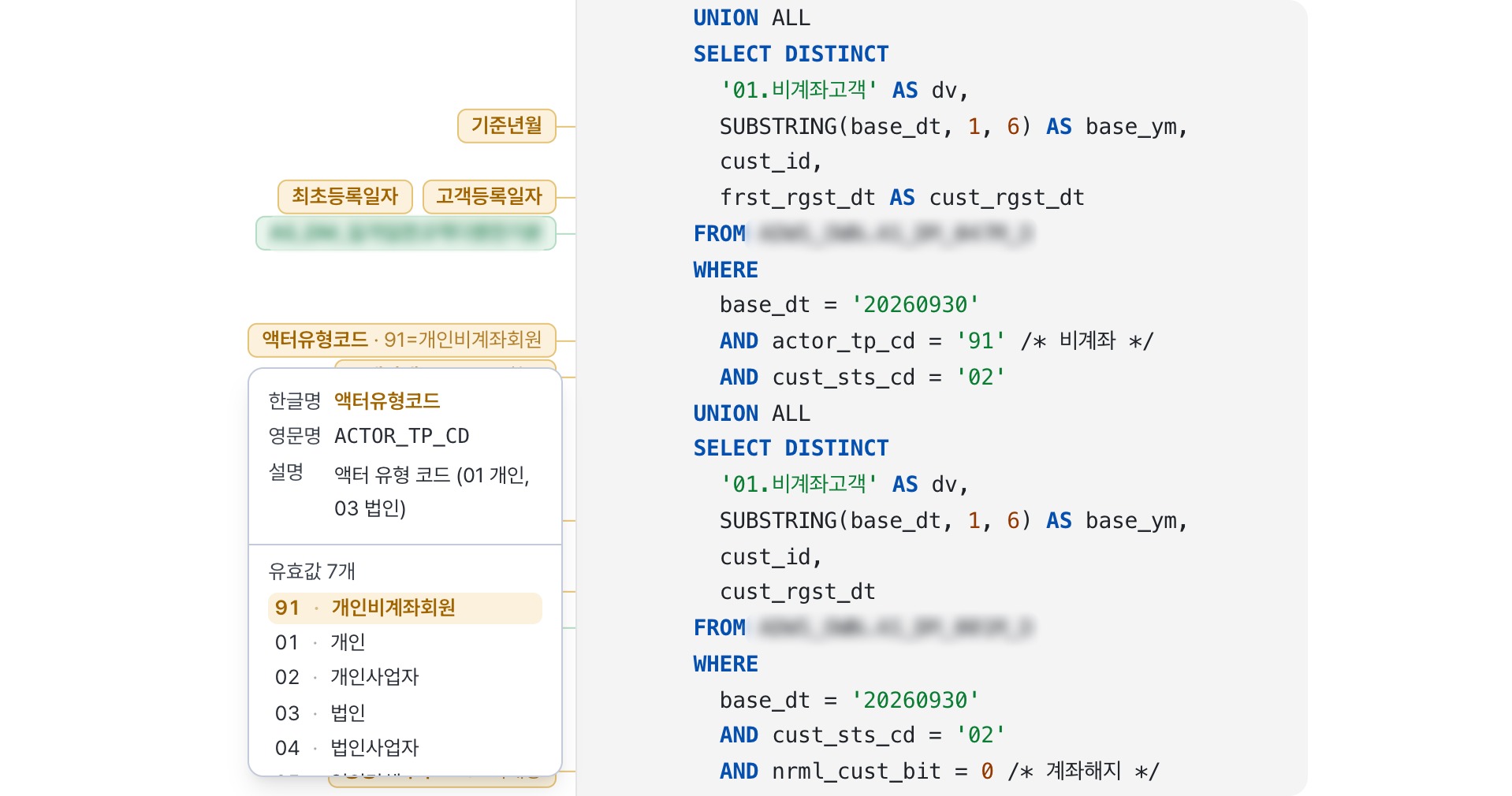Click the frst_rgst_dt AS cust_rgst_dt line
The height and width of the screenshot is (796, 1512).
pyautogui.click(x=902, y=198)
